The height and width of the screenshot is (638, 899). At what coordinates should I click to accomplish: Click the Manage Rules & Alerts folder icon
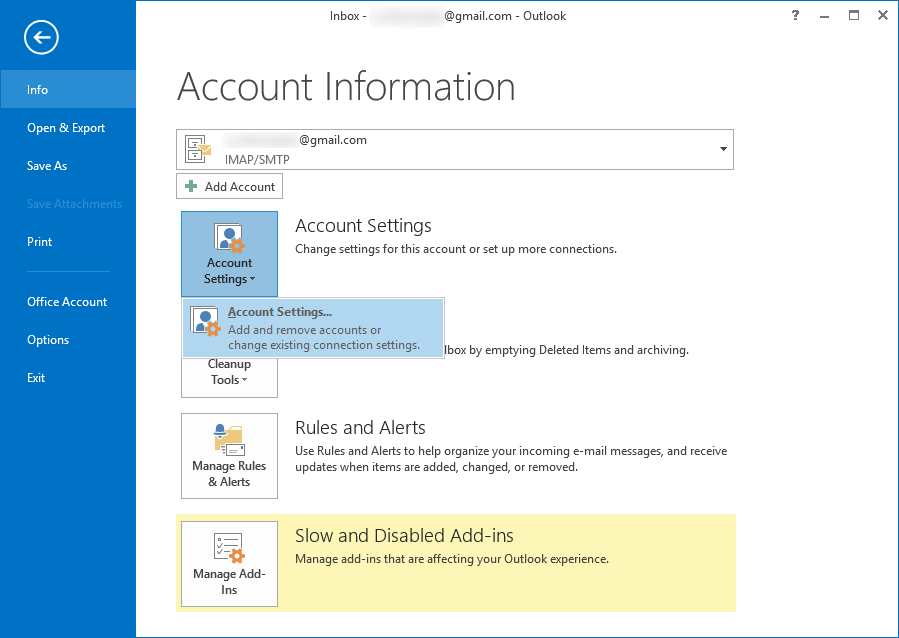coord(229,440)
